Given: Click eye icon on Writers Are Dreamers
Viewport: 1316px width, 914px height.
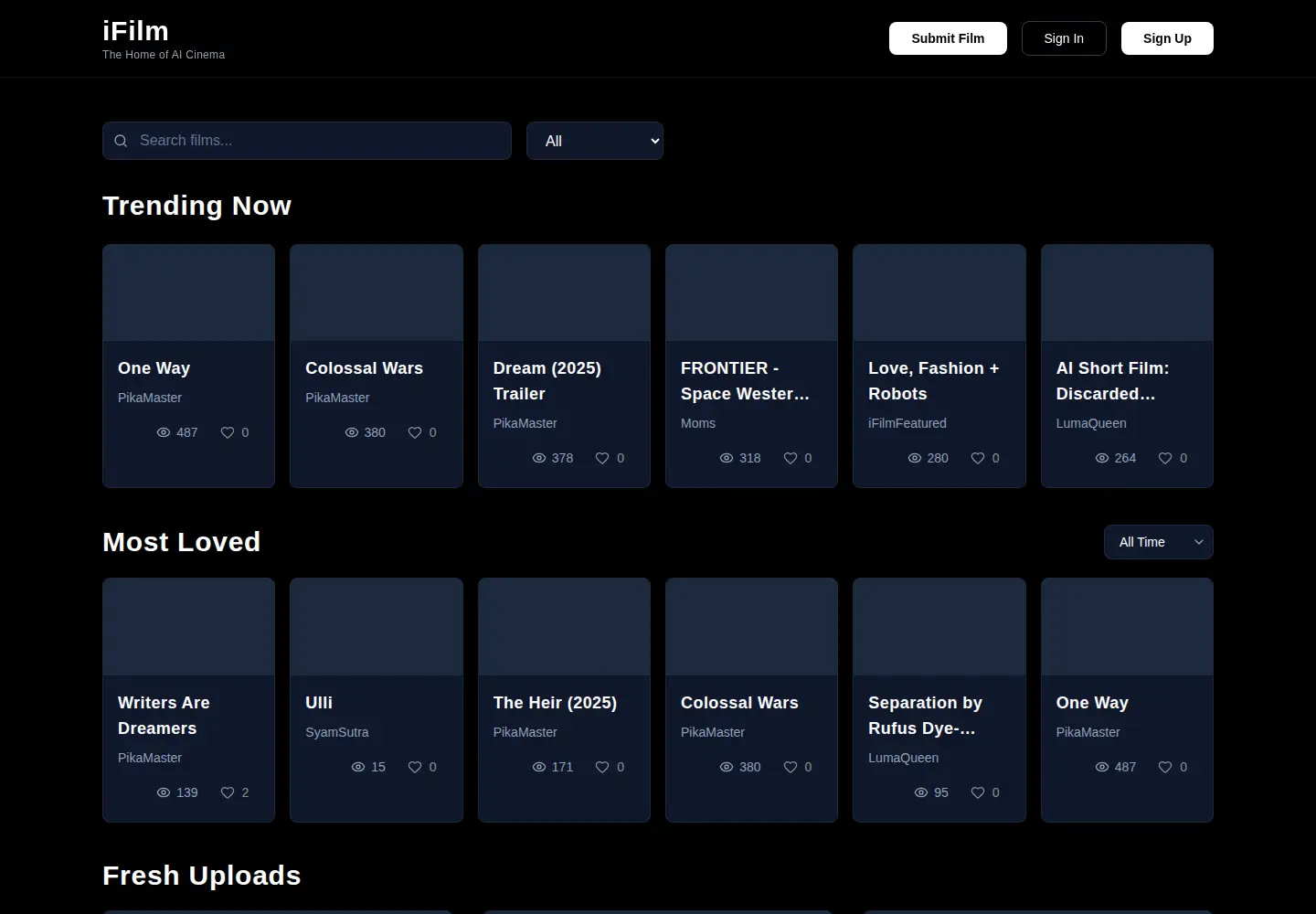Looking at the screenshot, I should click(x=164, y=792).
